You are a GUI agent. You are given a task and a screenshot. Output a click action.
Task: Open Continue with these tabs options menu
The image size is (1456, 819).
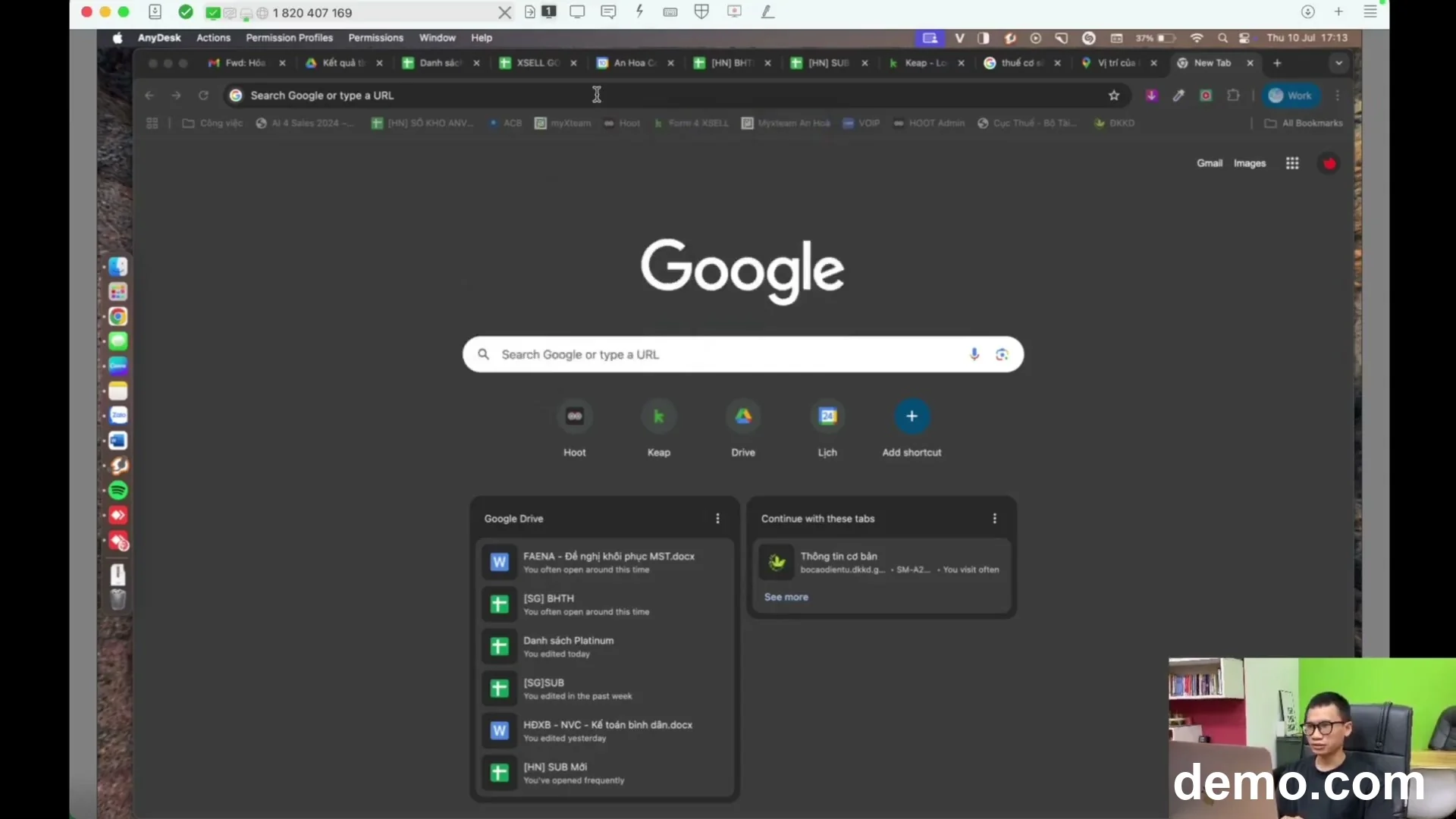[994, 519]
